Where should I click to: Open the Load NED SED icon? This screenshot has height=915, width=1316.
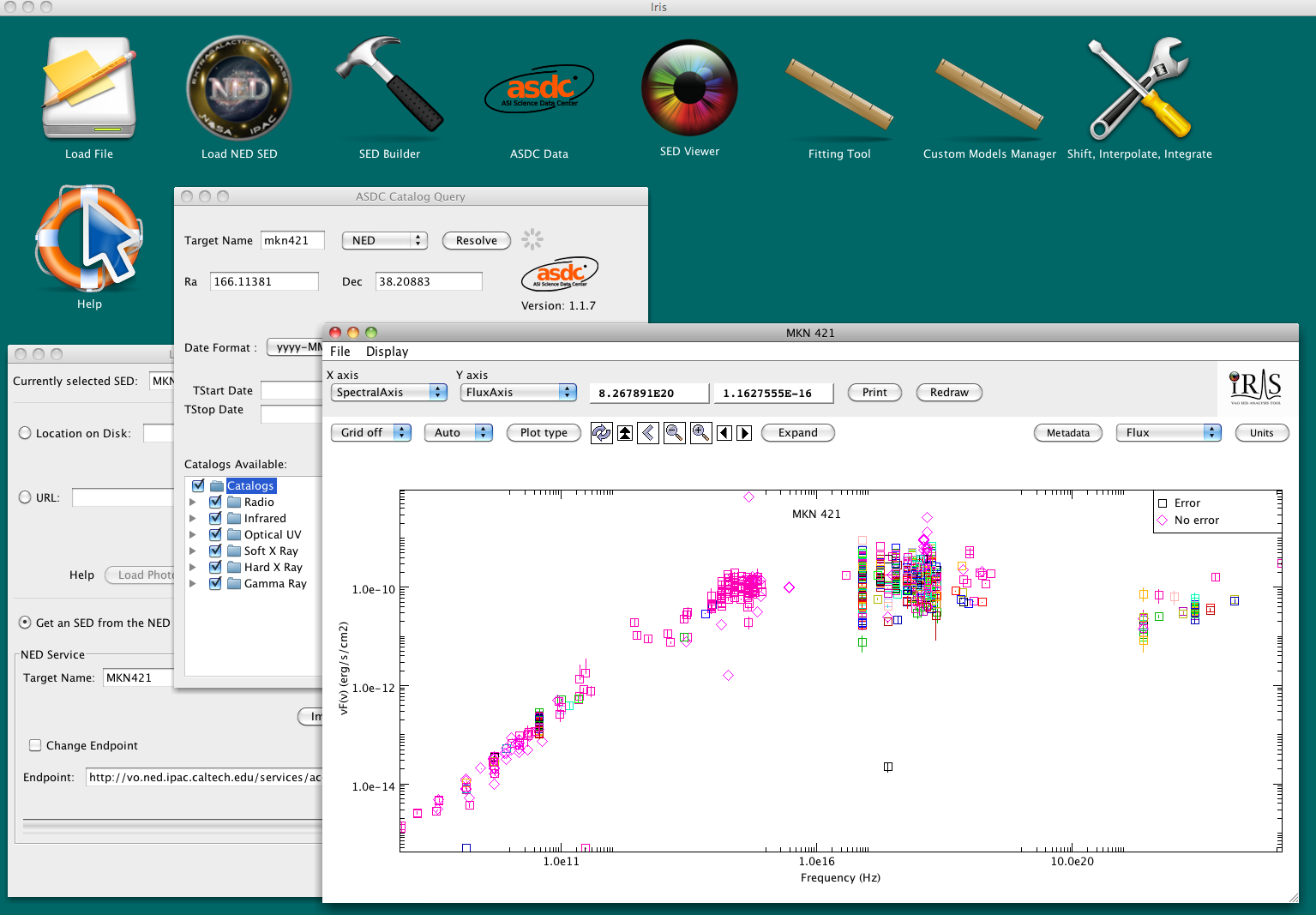[x=239, y=87]
